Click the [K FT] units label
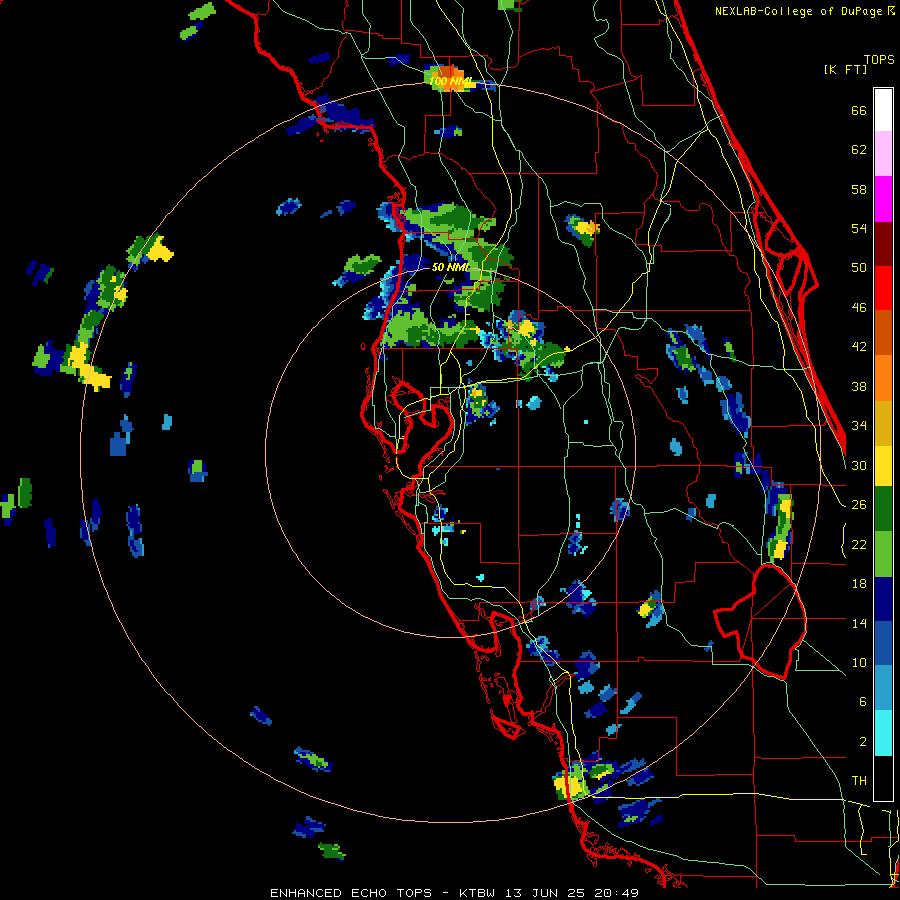 845,70
